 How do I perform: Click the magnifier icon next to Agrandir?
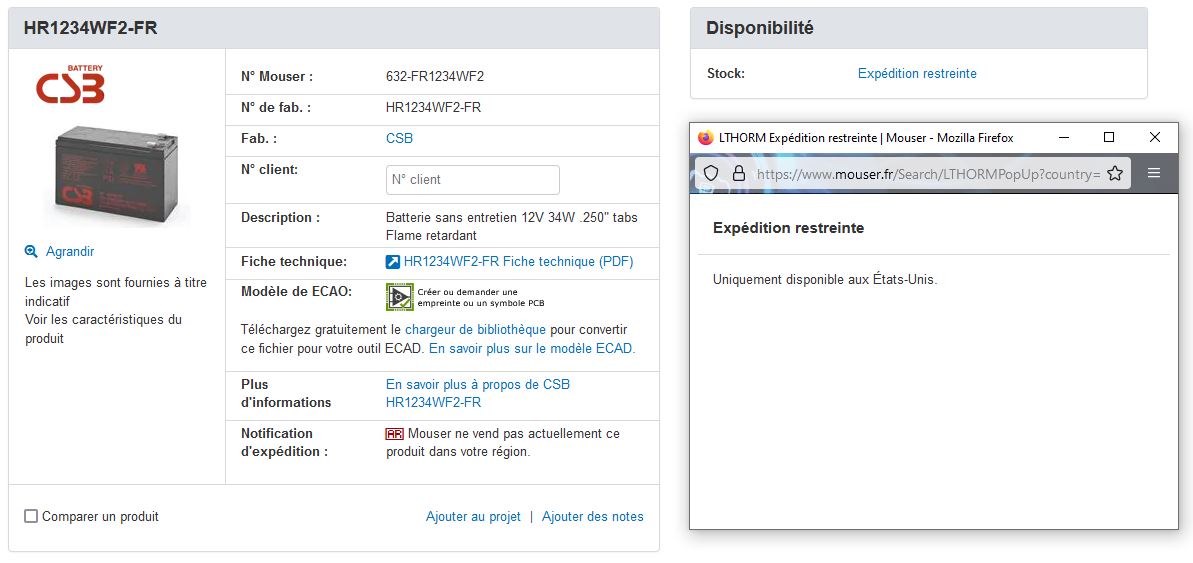click(31, 251)
